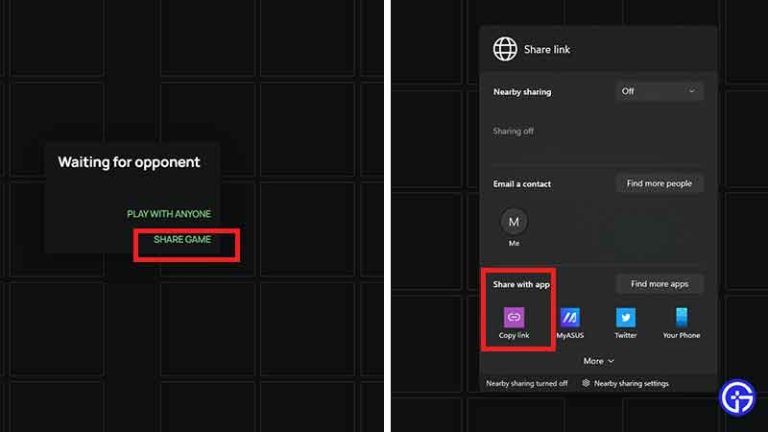Click the 'Sharing off' status label
Screen dimensions: 768x432
pyautogui.click(x=512, y=131)
